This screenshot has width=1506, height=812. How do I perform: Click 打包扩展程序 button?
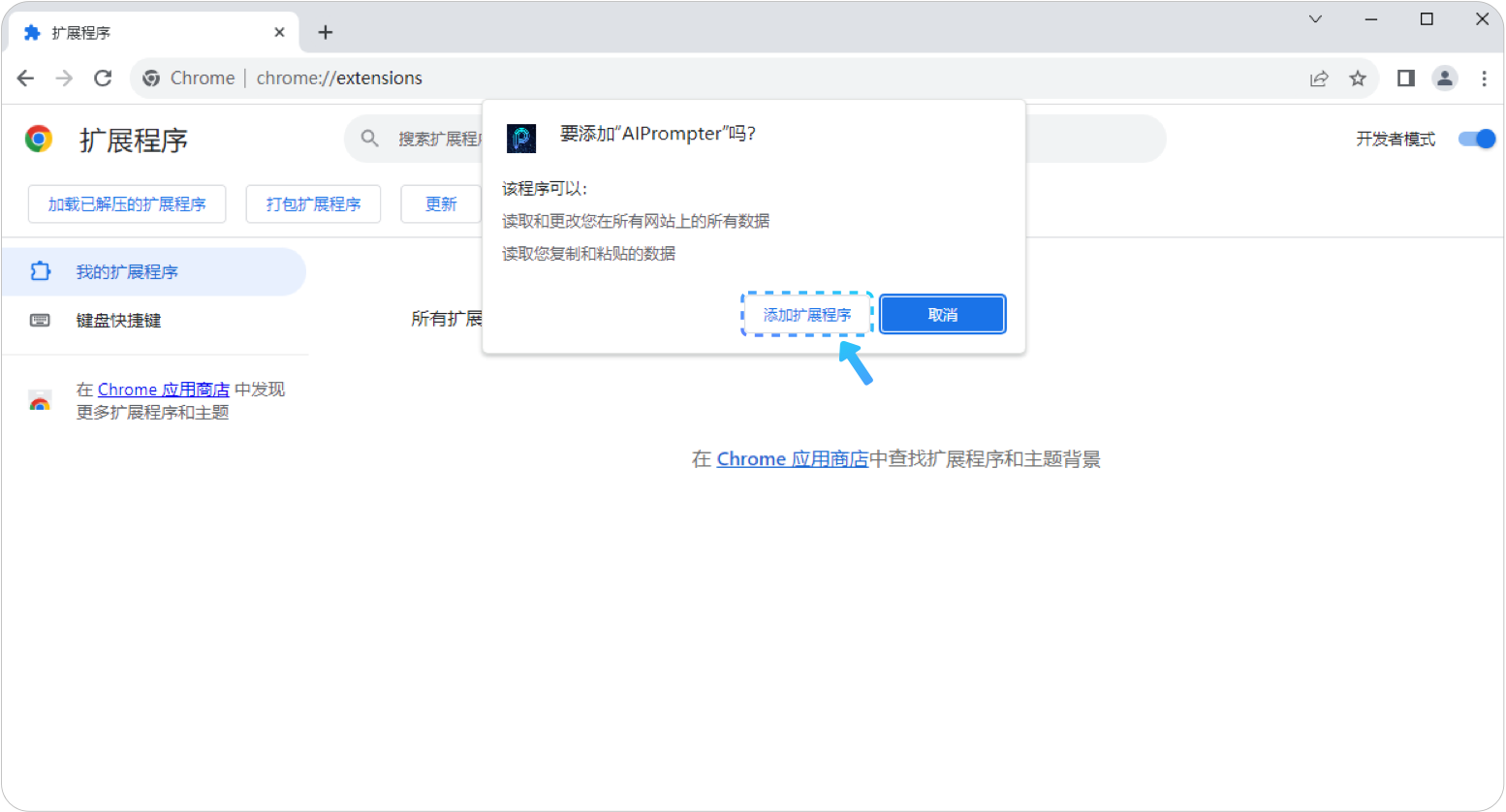(x=313, y=204)
